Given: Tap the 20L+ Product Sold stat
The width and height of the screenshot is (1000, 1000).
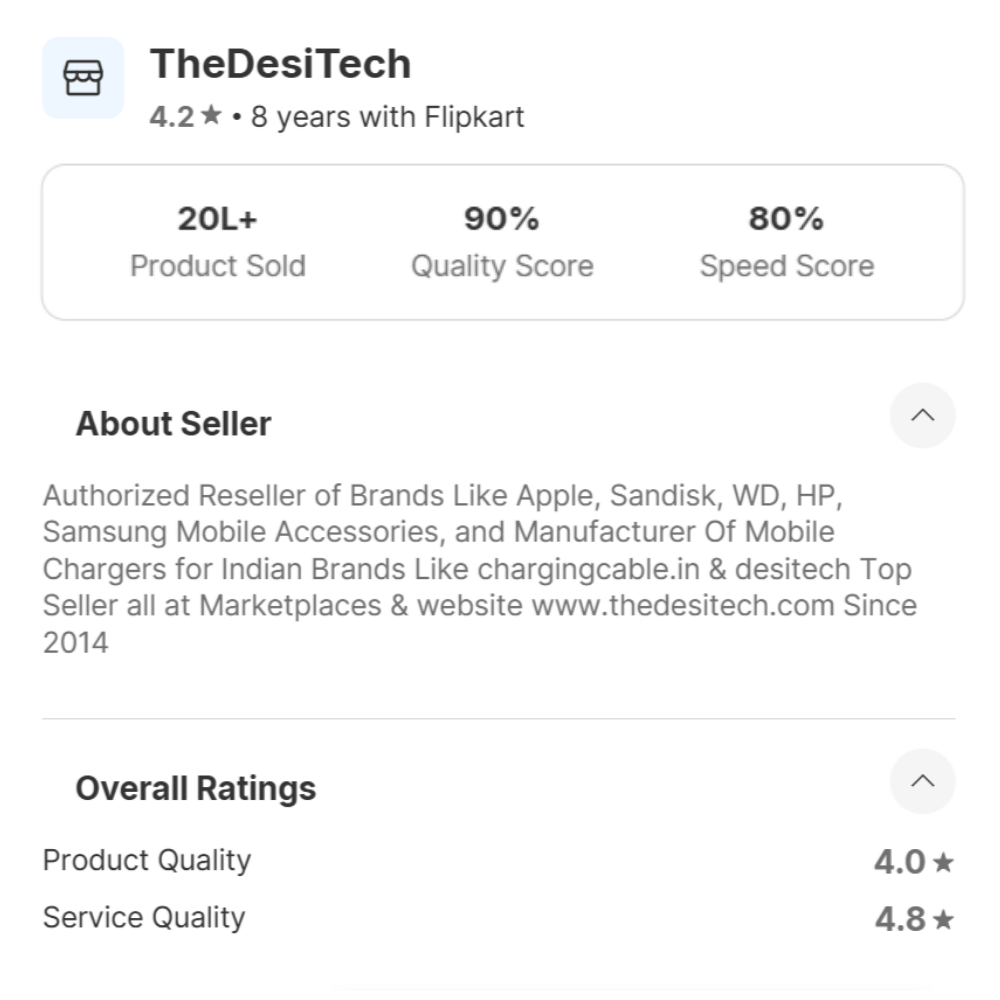Looking at the screenshot, I should (x=217, y=241).
